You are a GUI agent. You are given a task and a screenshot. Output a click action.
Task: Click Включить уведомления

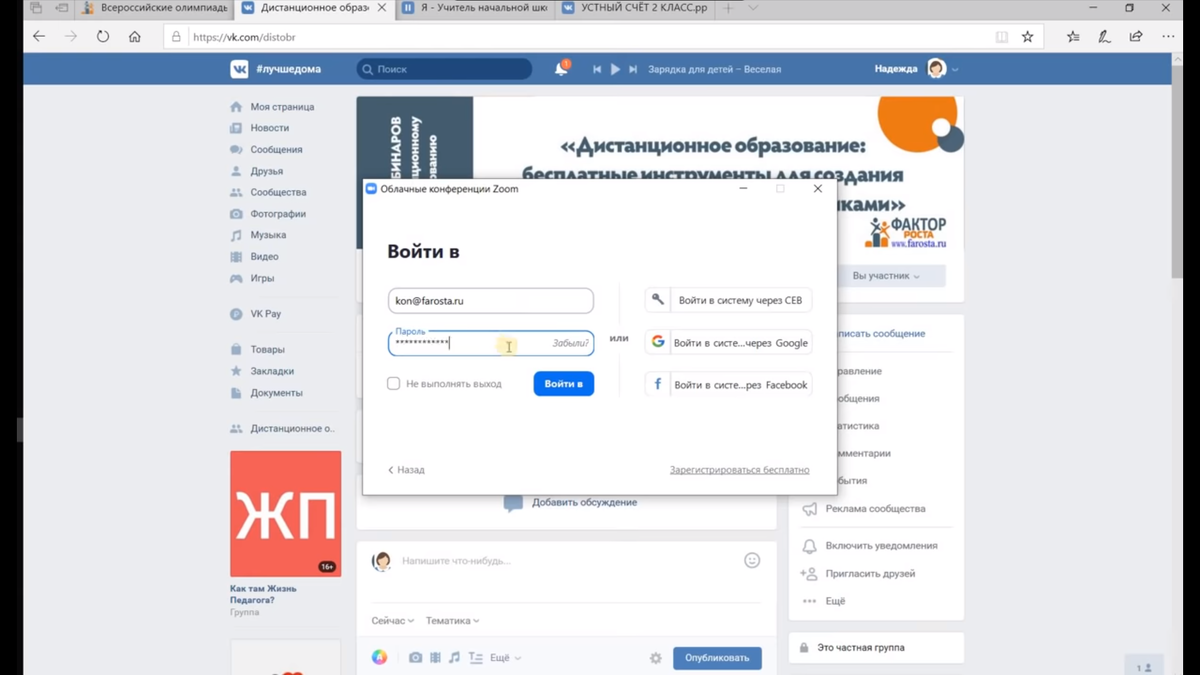click(881, 546)
